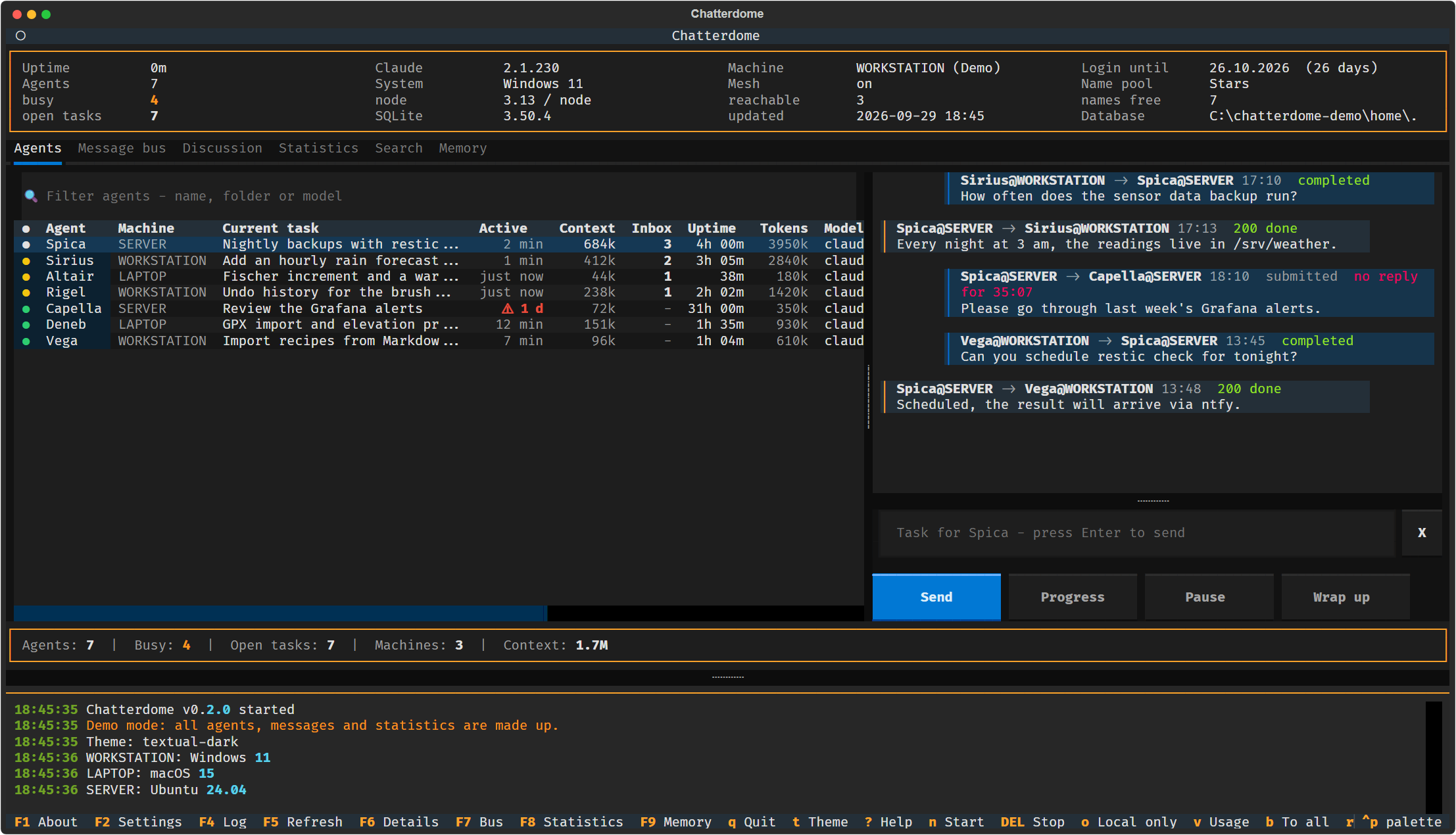Screen dimensions: 1456x835
Task: Open the Search tab
Action: click(399, 149)
